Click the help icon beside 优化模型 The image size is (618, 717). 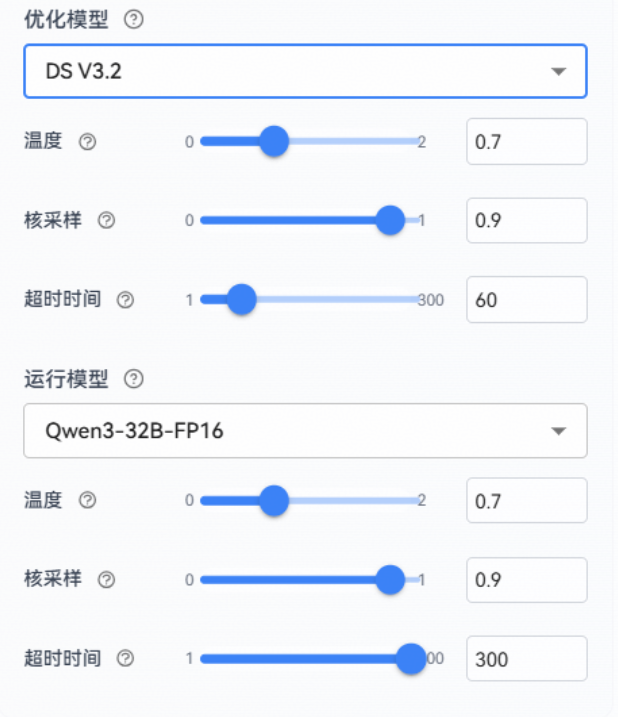click(133, 20)
